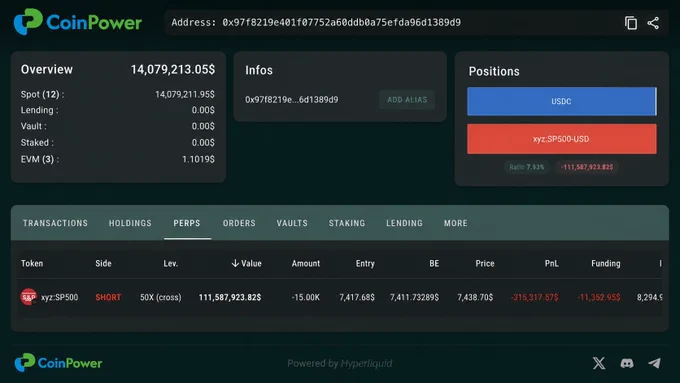The height and width of the screenshot is (383, 680).
Task: Click the Staked row label
Action: pos(37,143)
